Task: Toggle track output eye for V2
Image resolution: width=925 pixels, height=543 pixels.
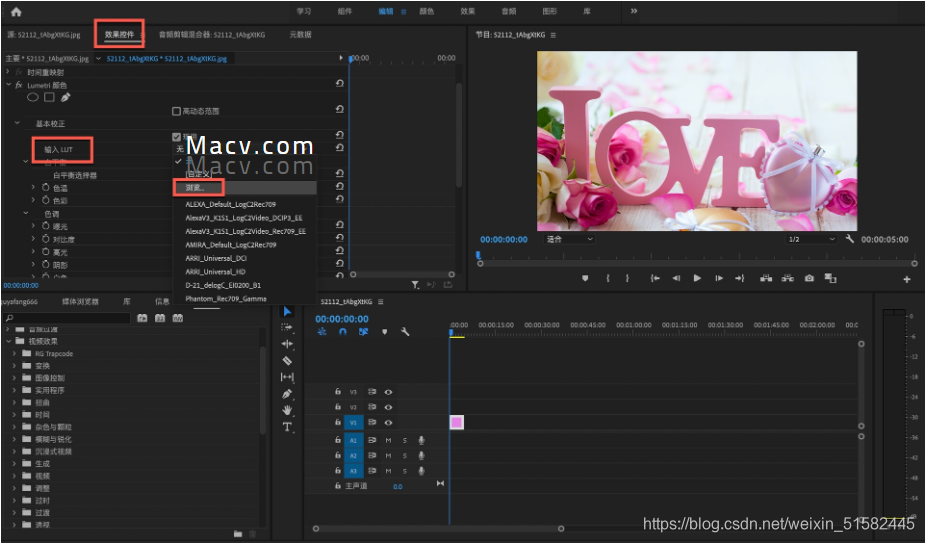Action: 388,407
